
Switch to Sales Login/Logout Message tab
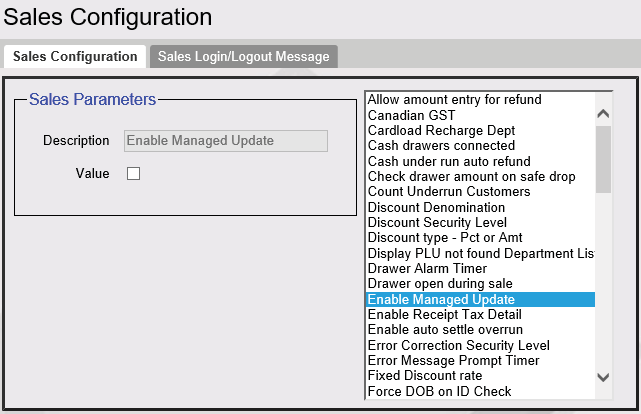[244, 56]
